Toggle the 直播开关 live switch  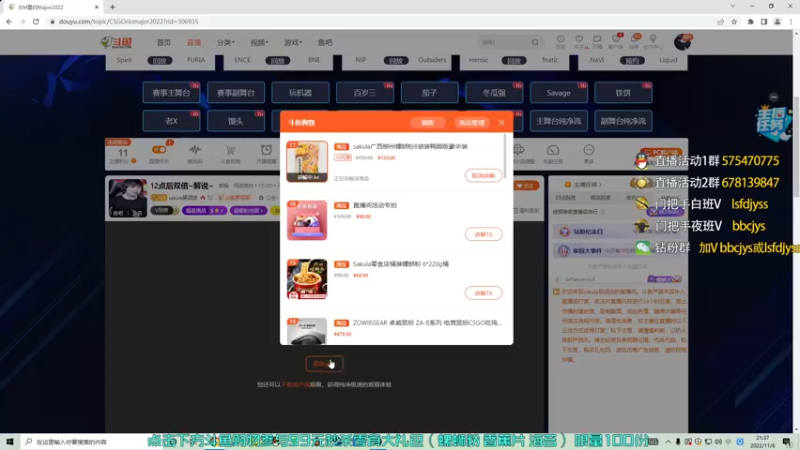[159, 150]
